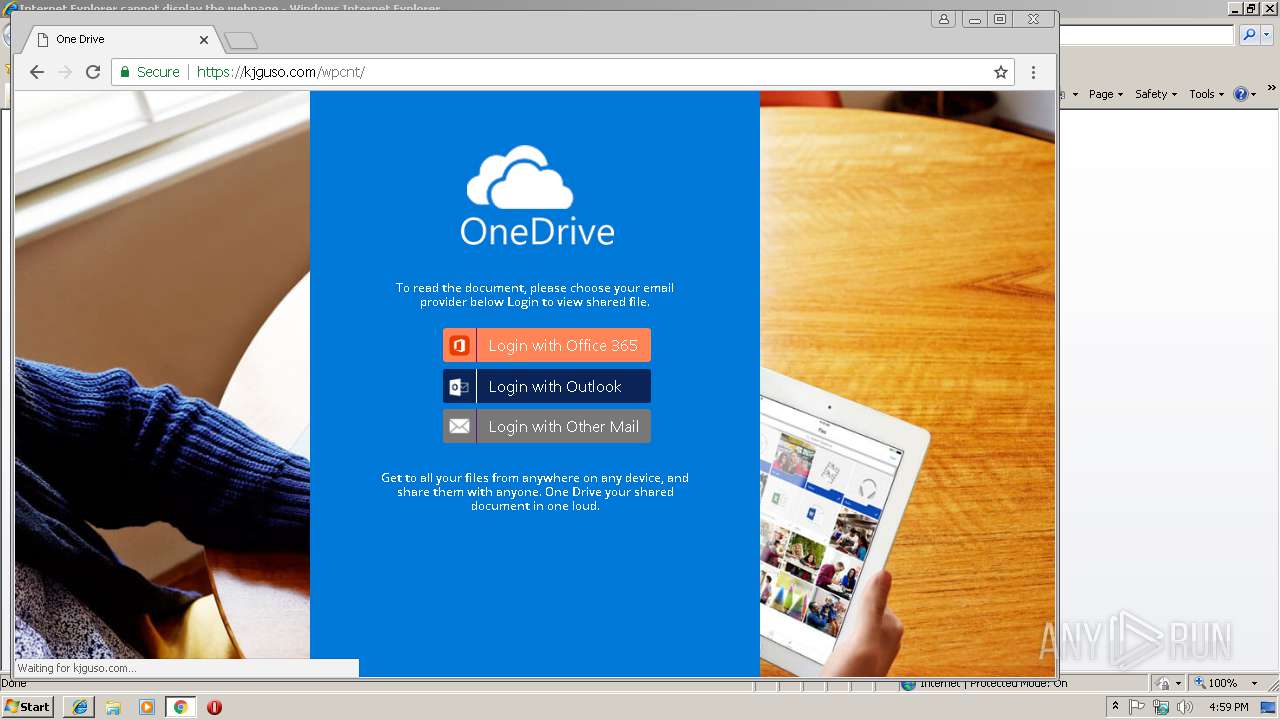This screenshot has width=1280, height=720.
Task: Open the IE Page menu
Action: (1105, 94)
